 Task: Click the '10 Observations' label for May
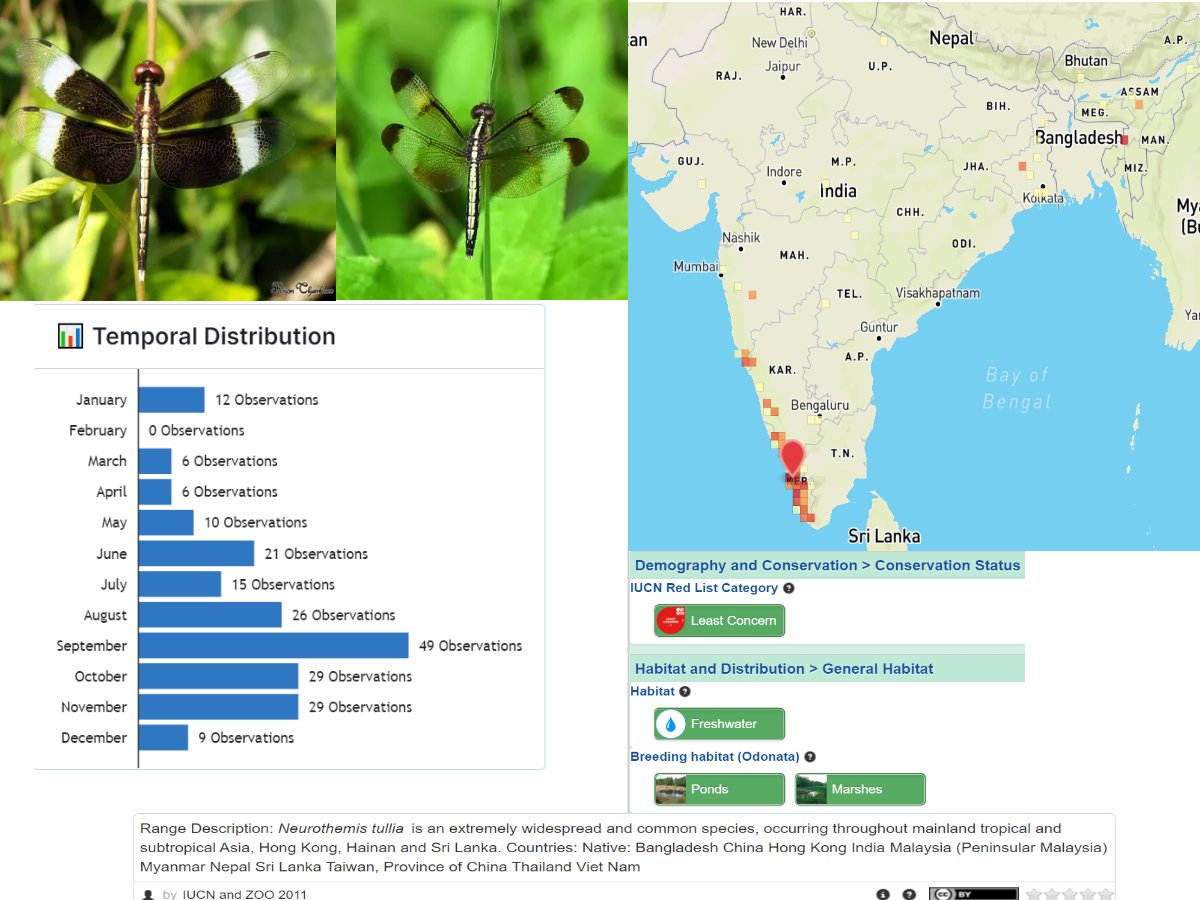pyautogui.click(x=255, y=522)
